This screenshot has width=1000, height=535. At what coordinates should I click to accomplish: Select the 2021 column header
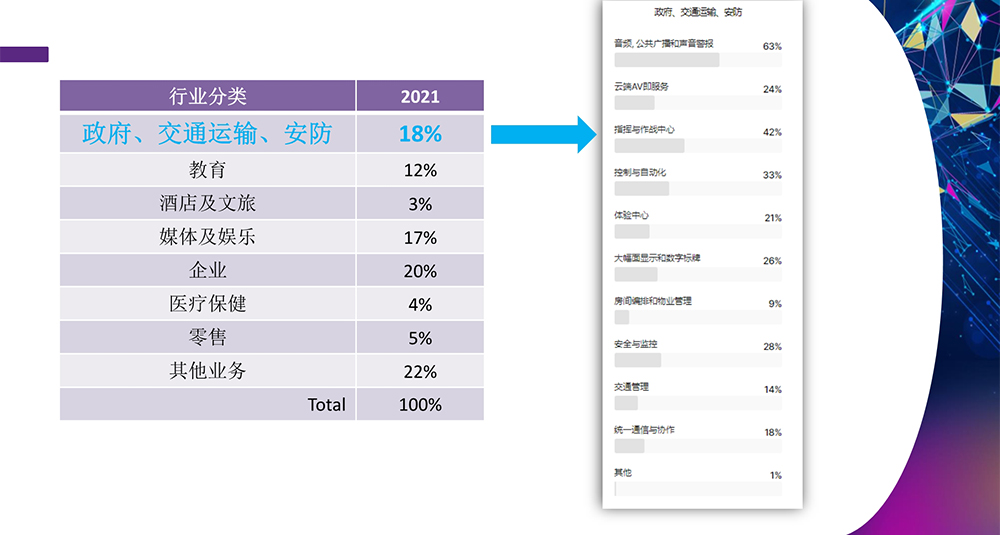click(x=420, y=96)
